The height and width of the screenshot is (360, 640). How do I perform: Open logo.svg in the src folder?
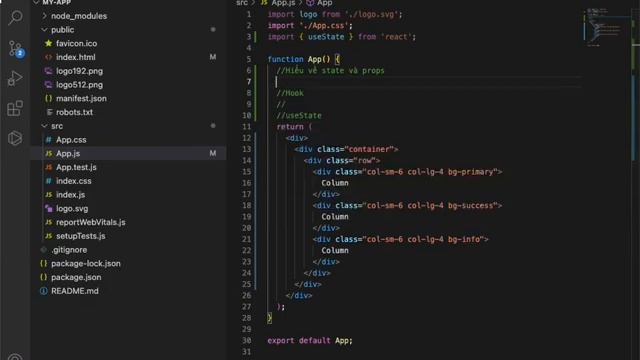[72, 208]
